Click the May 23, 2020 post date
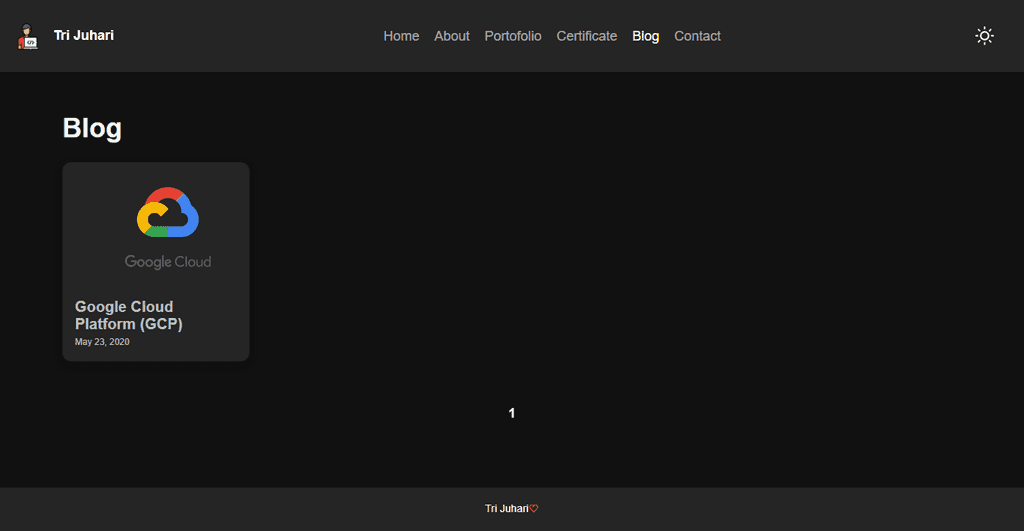 [x=102, y=342]
